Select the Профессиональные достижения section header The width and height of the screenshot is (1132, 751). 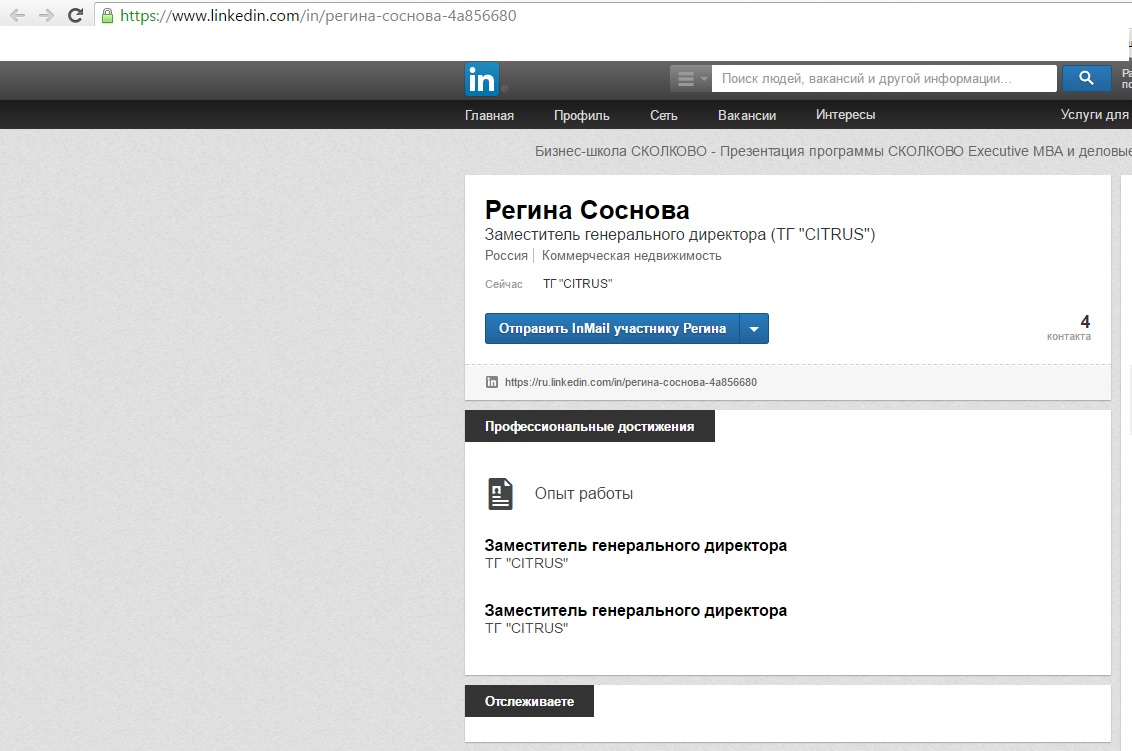point(590,427)
